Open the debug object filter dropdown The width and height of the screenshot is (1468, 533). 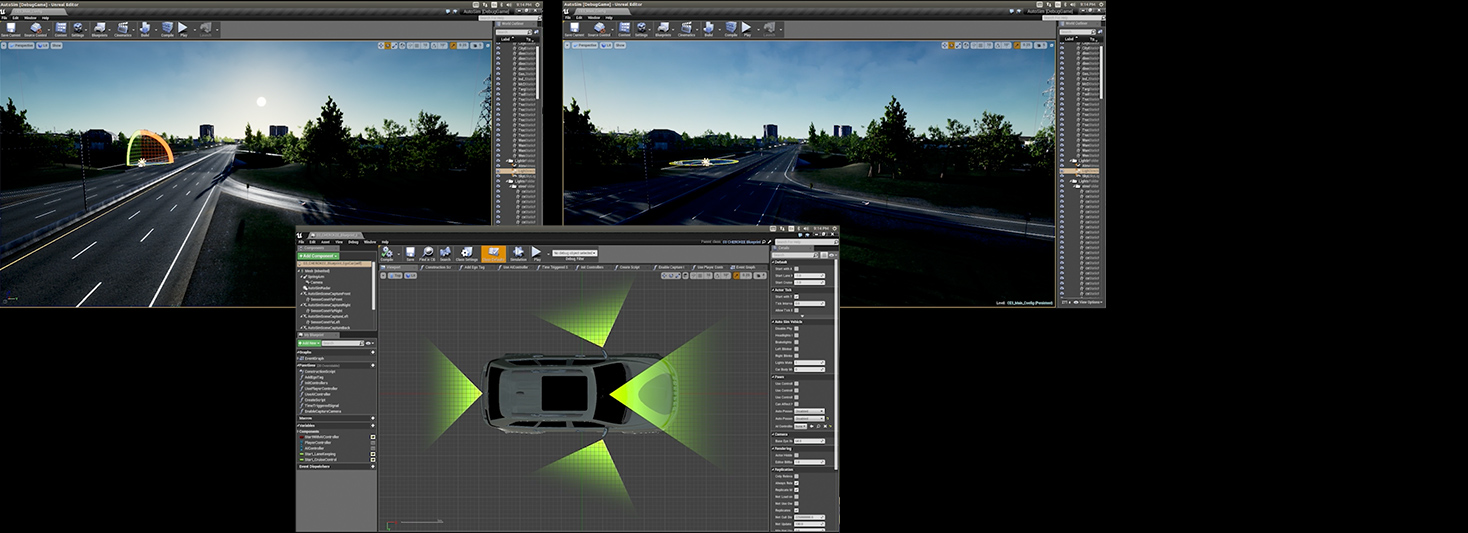point(575,253)
